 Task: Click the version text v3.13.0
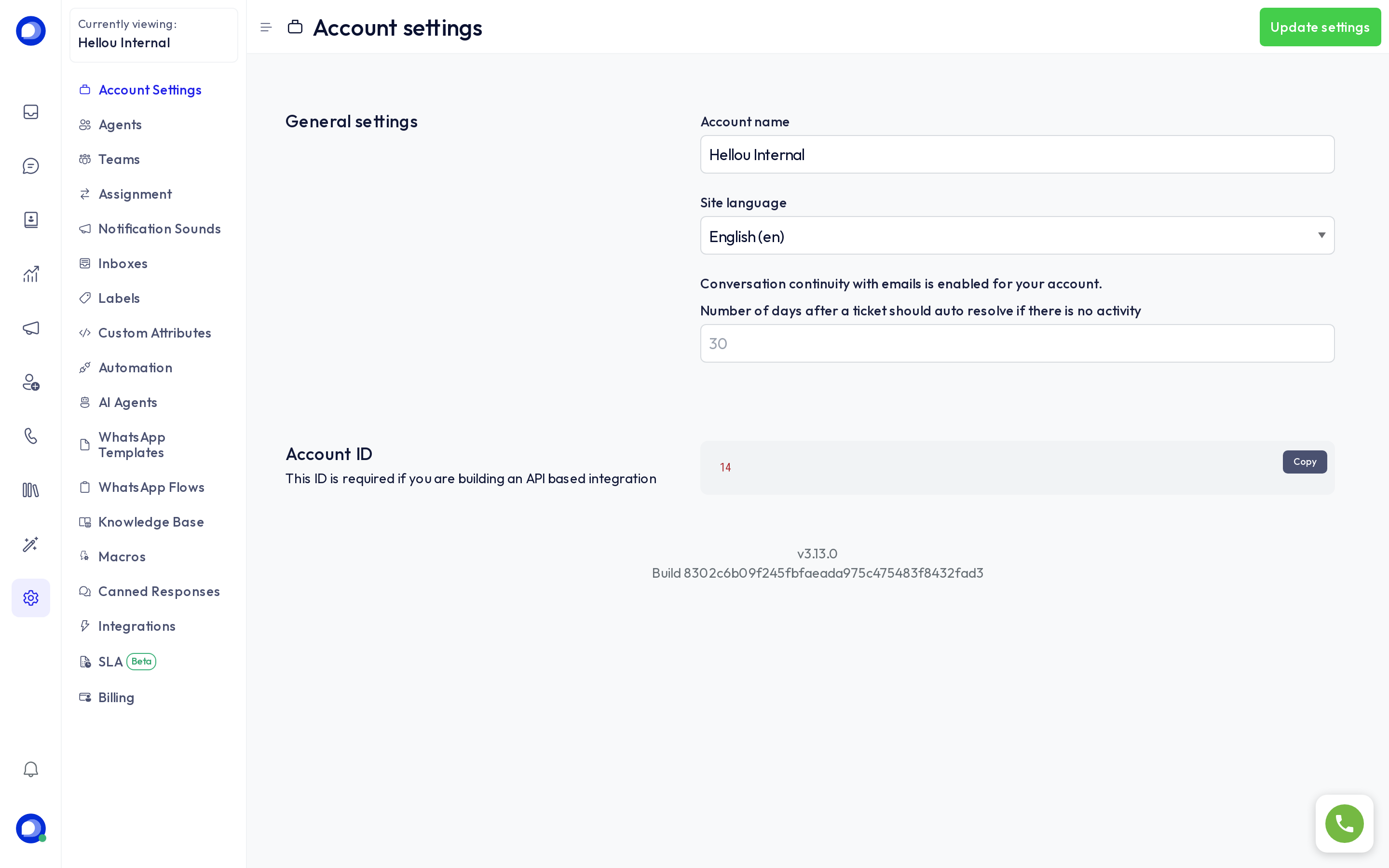tap(817, 554)
